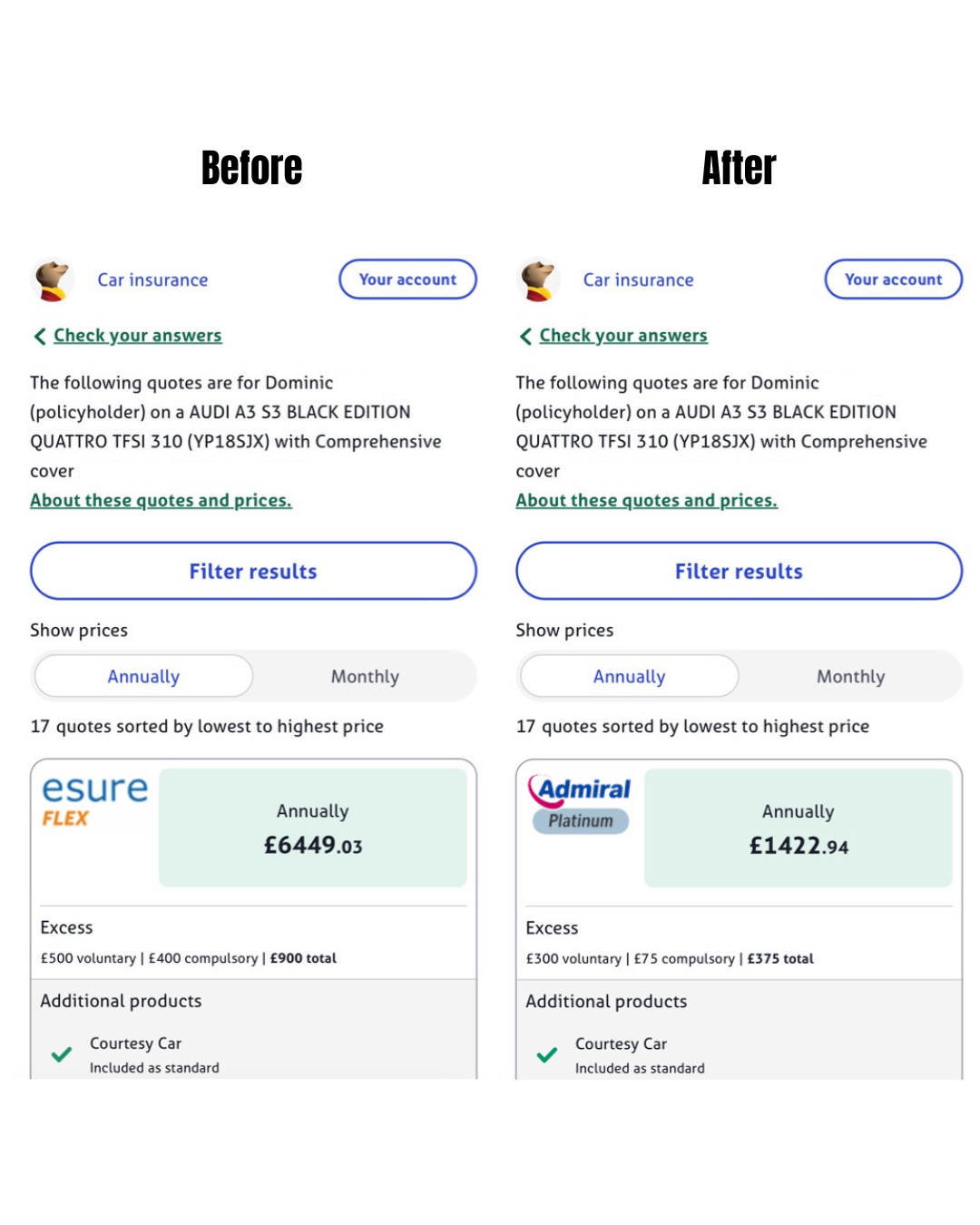
Task: Click back chevron in After panel
Action: [x=525, y=337]
